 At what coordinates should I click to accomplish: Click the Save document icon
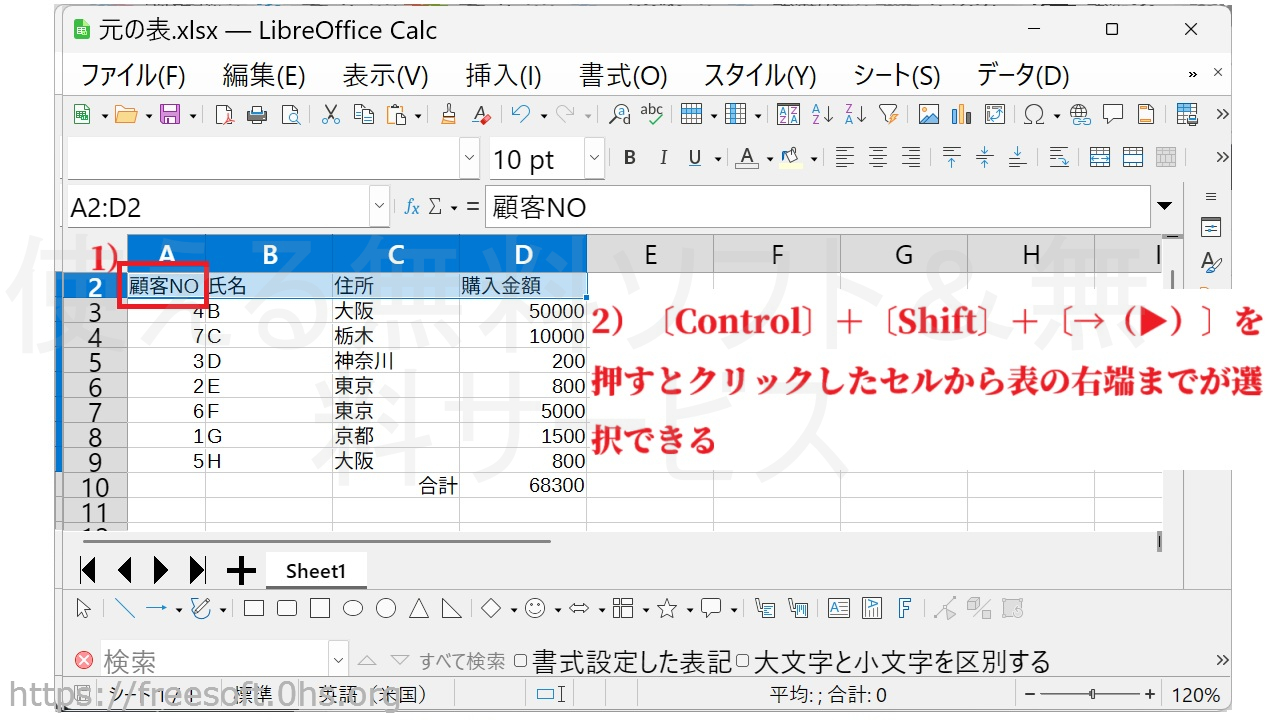[x=170, y=115]
